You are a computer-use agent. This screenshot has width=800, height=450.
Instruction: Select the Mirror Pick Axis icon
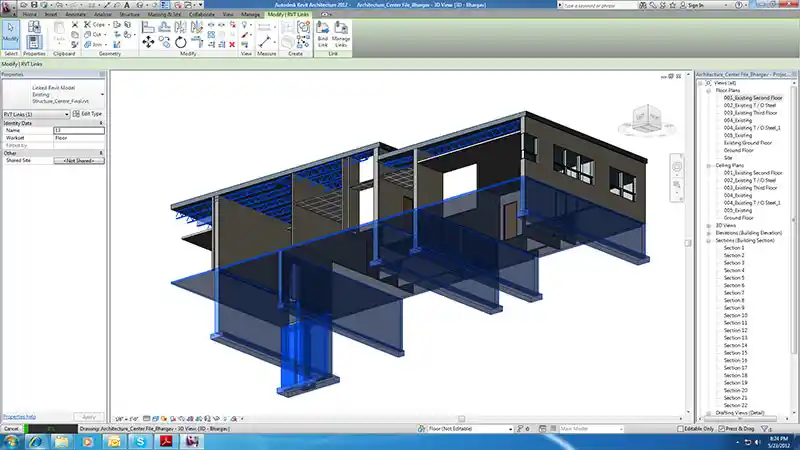click(x=181, y=27)
